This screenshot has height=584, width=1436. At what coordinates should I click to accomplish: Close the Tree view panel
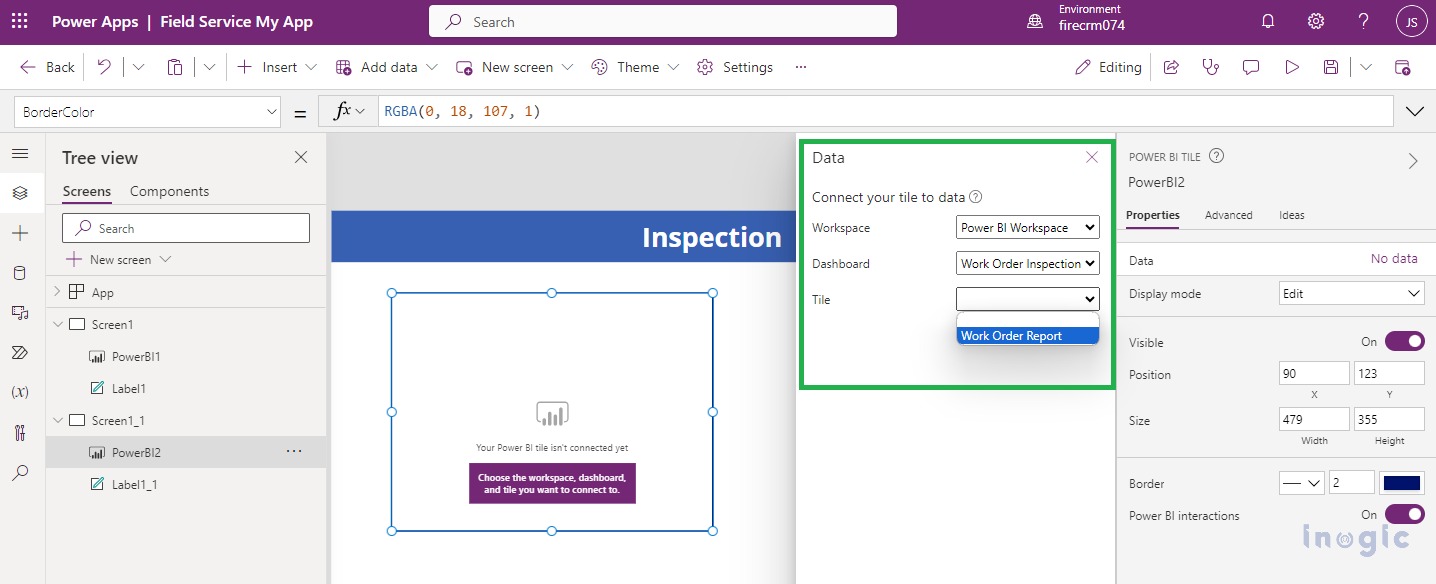301,157
